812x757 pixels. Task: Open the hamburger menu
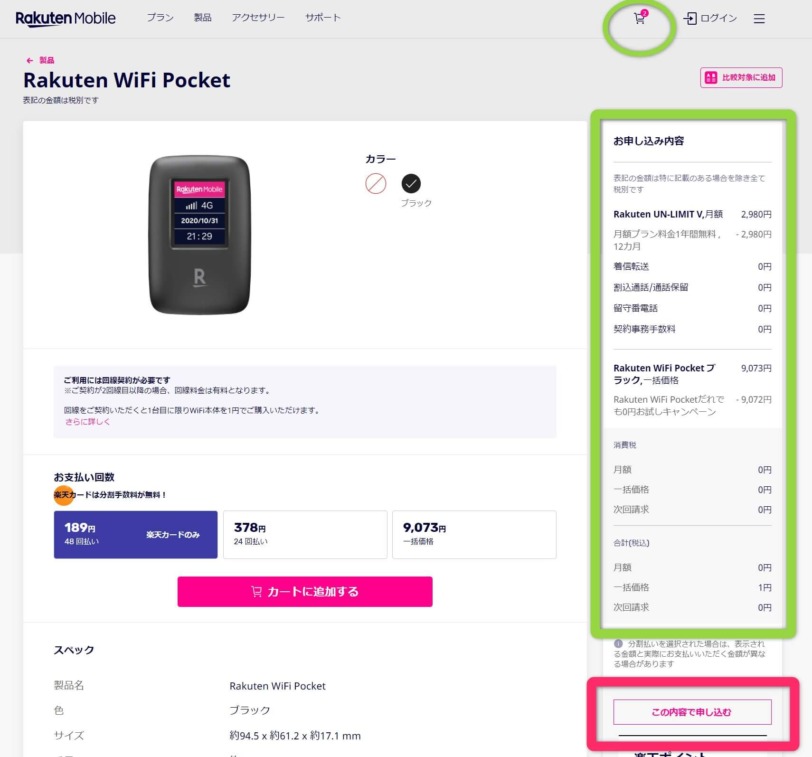[759, 19]
